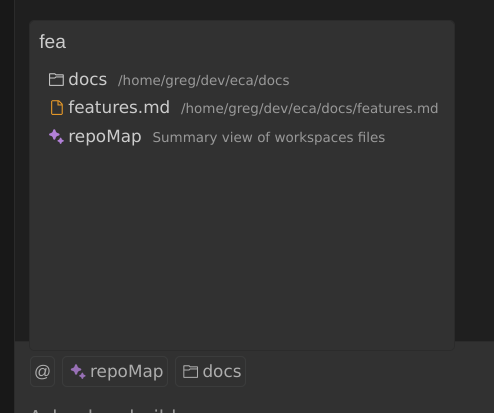Select the features.md file suggestion
The height and width of the screenshot is (413, 494).
coord(242,108)
